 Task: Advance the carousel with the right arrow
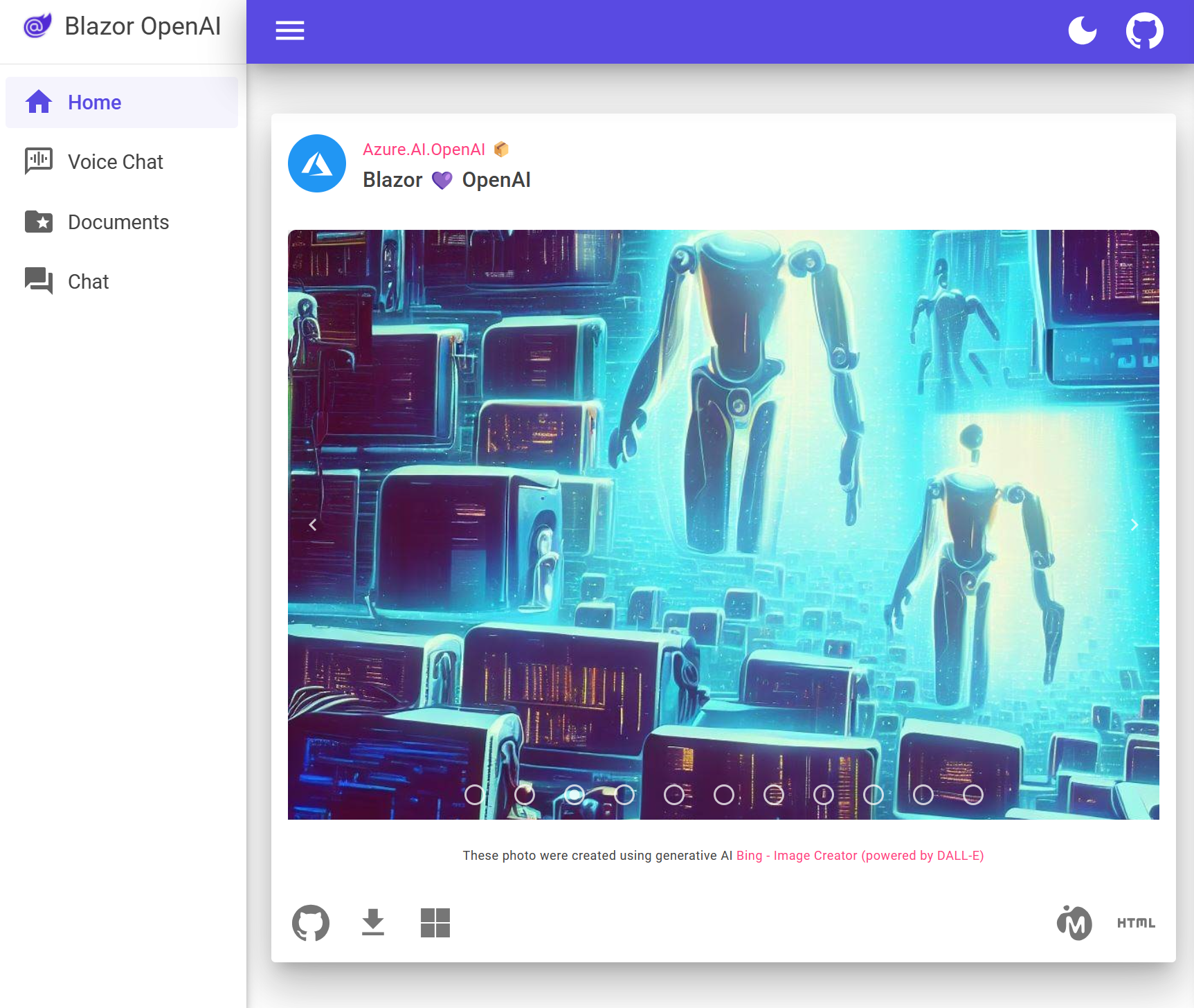point(1134,525)
